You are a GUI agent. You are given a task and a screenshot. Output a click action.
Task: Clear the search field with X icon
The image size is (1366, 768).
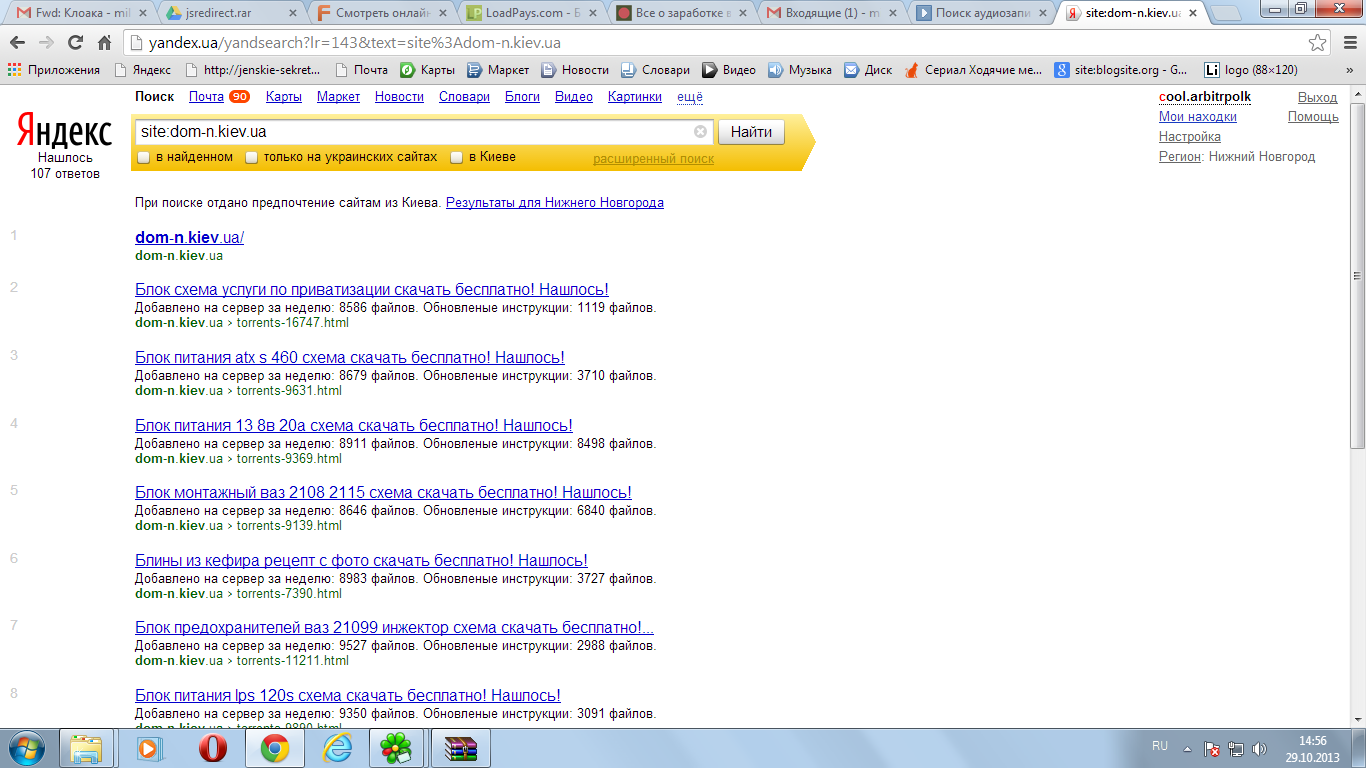point(700,132)
